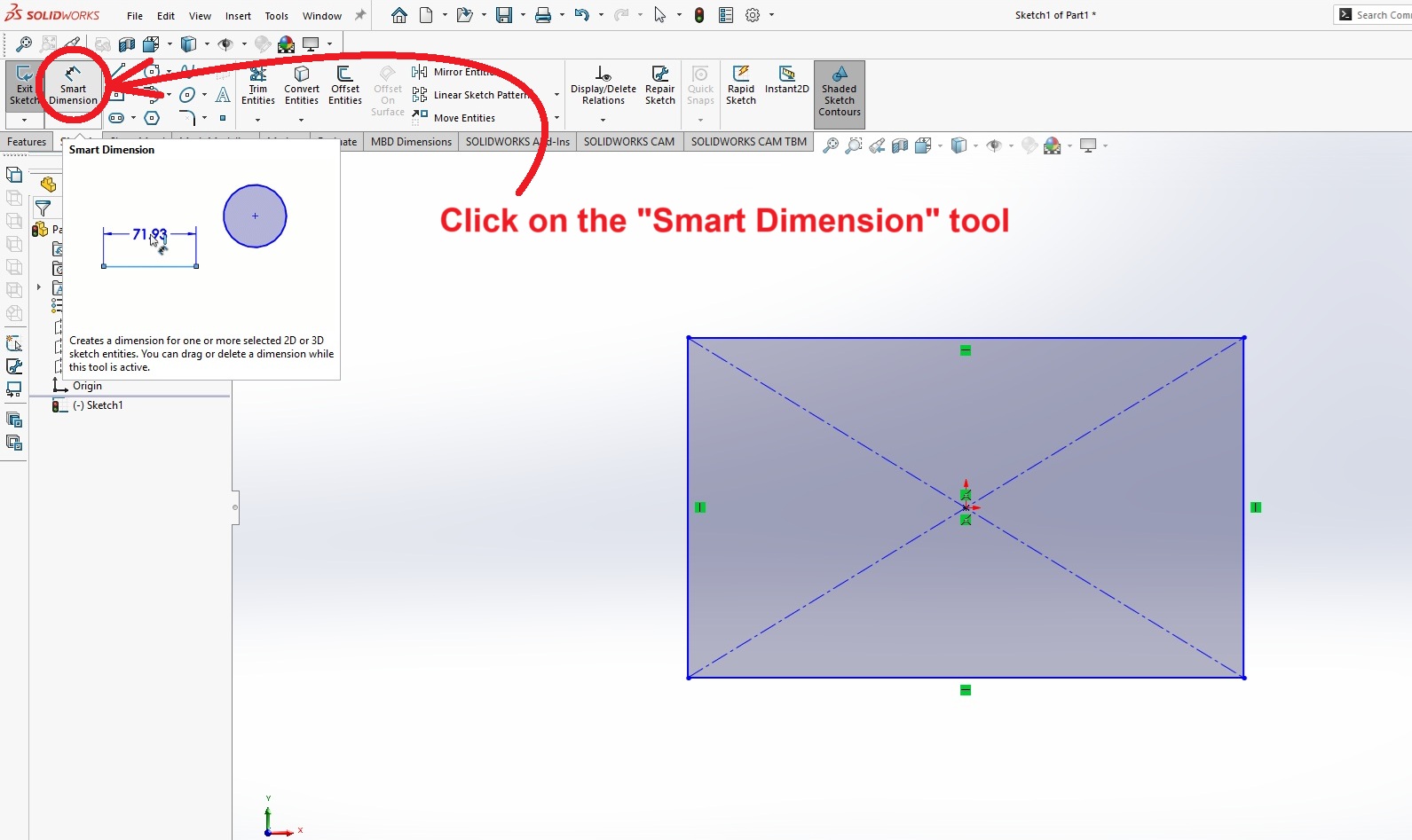Select the Move Entities tool
1412x840 pixels.
463,118
